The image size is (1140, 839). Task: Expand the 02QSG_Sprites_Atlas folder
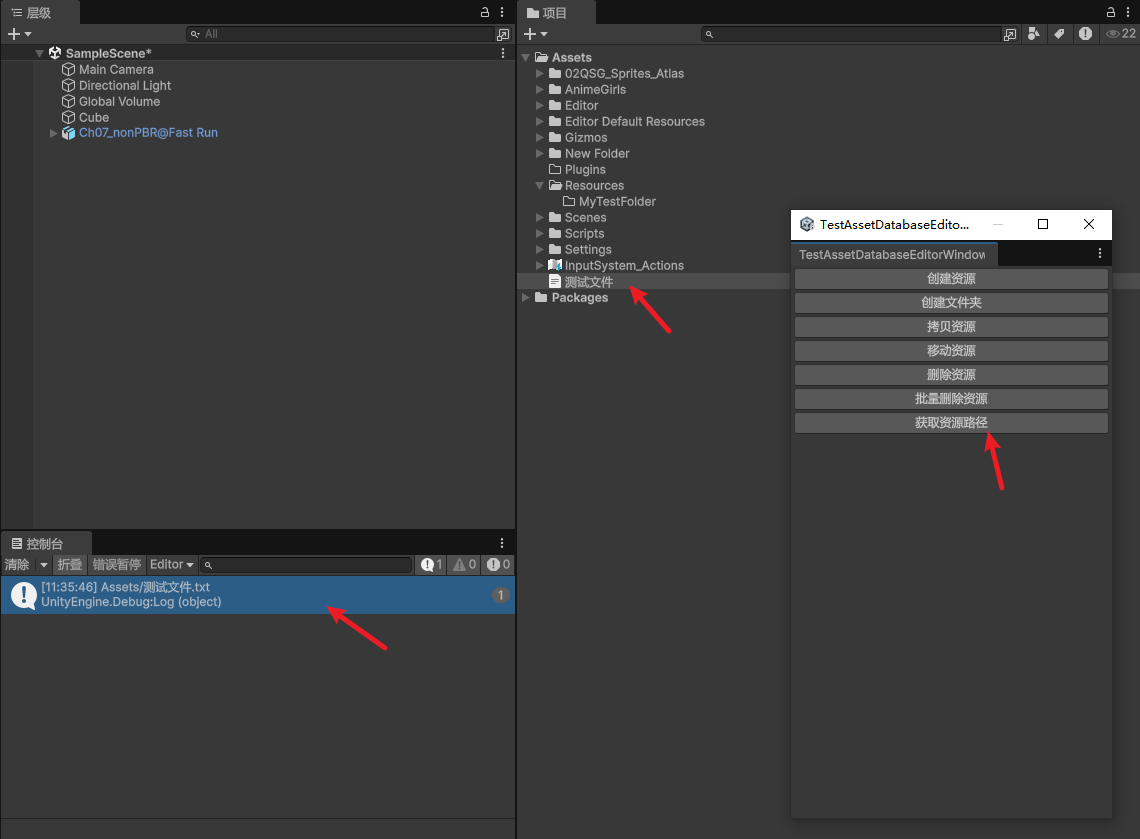pyautogui.click(x=539, y=73)
